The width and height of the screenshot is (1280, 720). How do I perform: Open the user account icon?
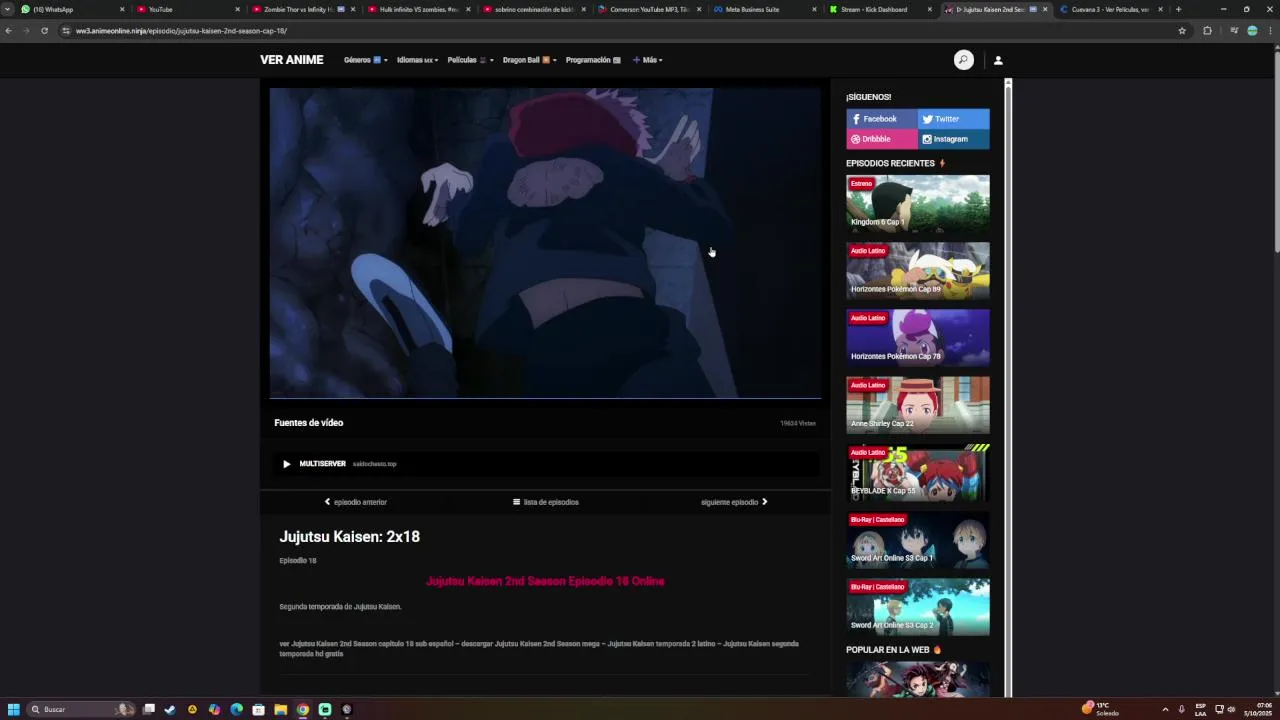click(x=997, y=60)
